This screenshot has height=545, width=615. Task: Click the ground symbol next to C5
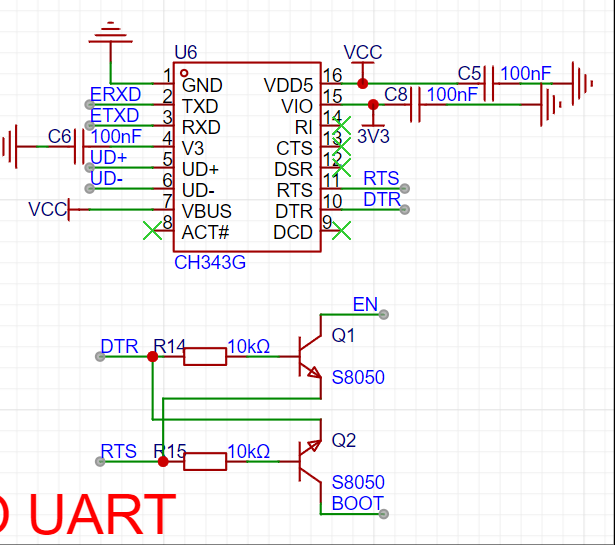[582, 84]
